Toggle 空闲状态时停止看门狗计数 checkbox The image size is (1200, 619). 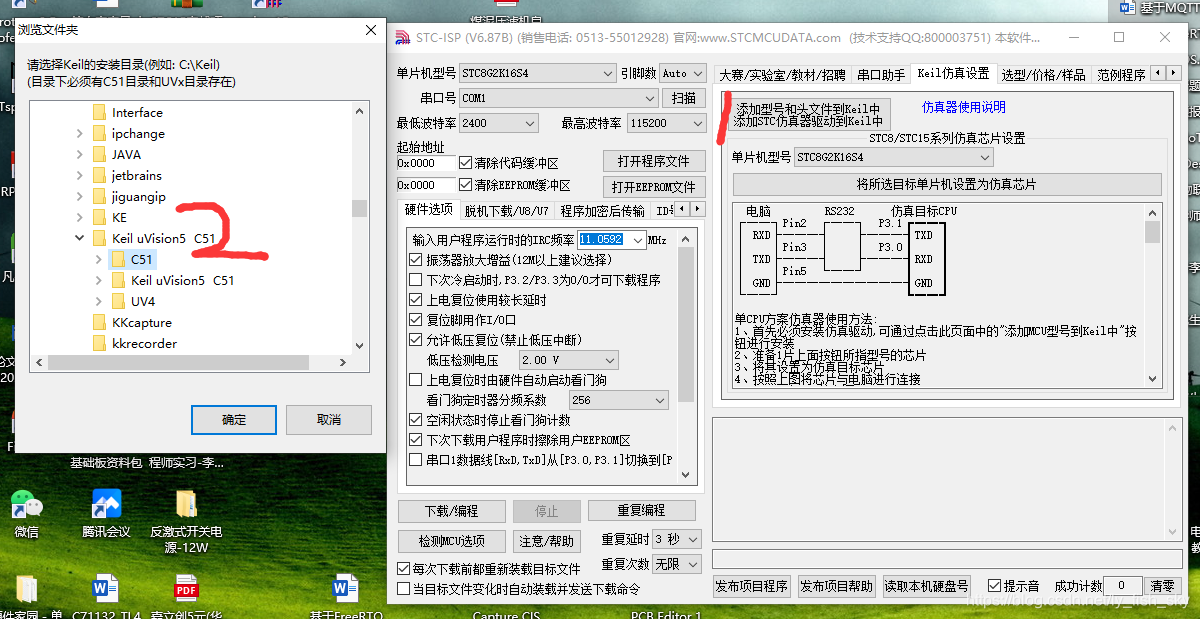coord(416,420)
